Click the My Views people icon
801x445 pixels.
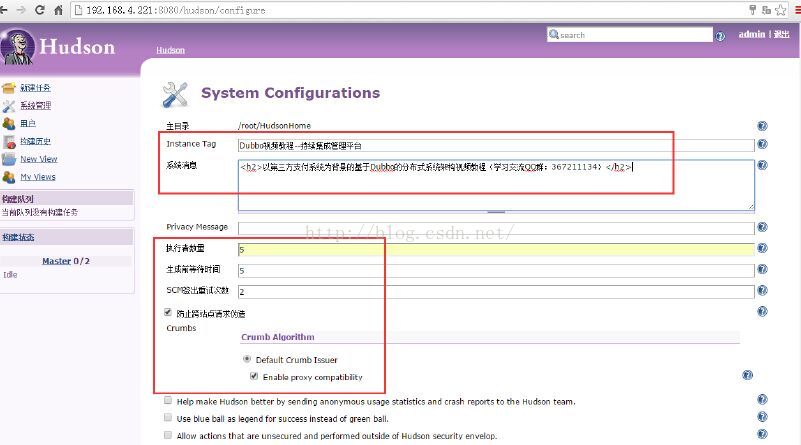tap(9, 177)
